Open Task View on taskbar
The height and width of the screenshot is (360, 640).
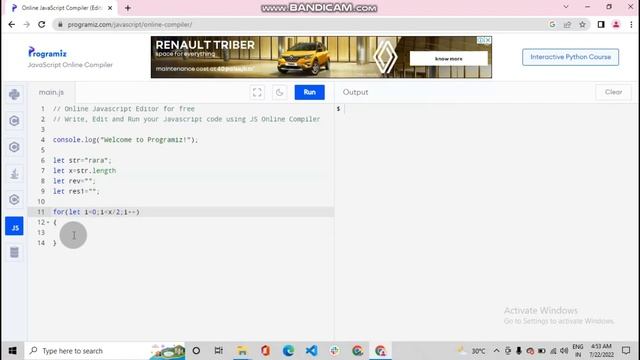[219, 351]
